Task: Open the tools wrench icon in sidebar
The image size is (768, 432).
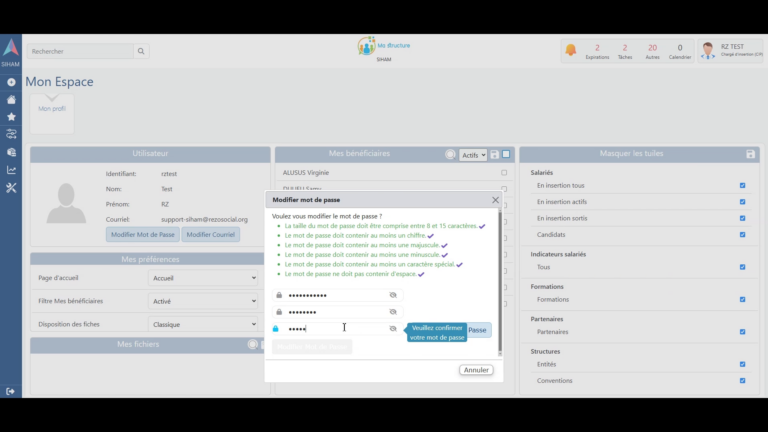Action: coord(11,187)
